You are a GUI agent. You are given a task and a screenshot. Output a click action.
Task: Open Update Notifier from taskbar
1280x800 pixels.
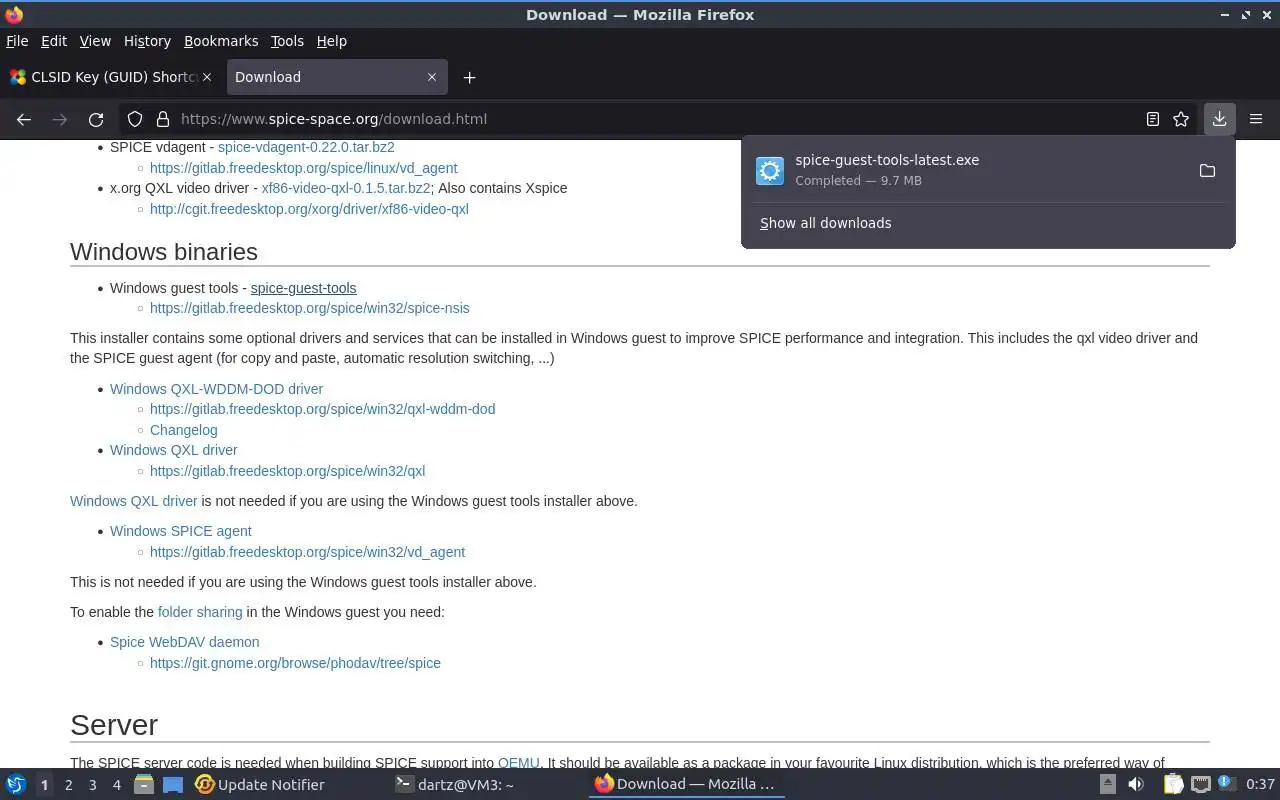tap(260, 785)
